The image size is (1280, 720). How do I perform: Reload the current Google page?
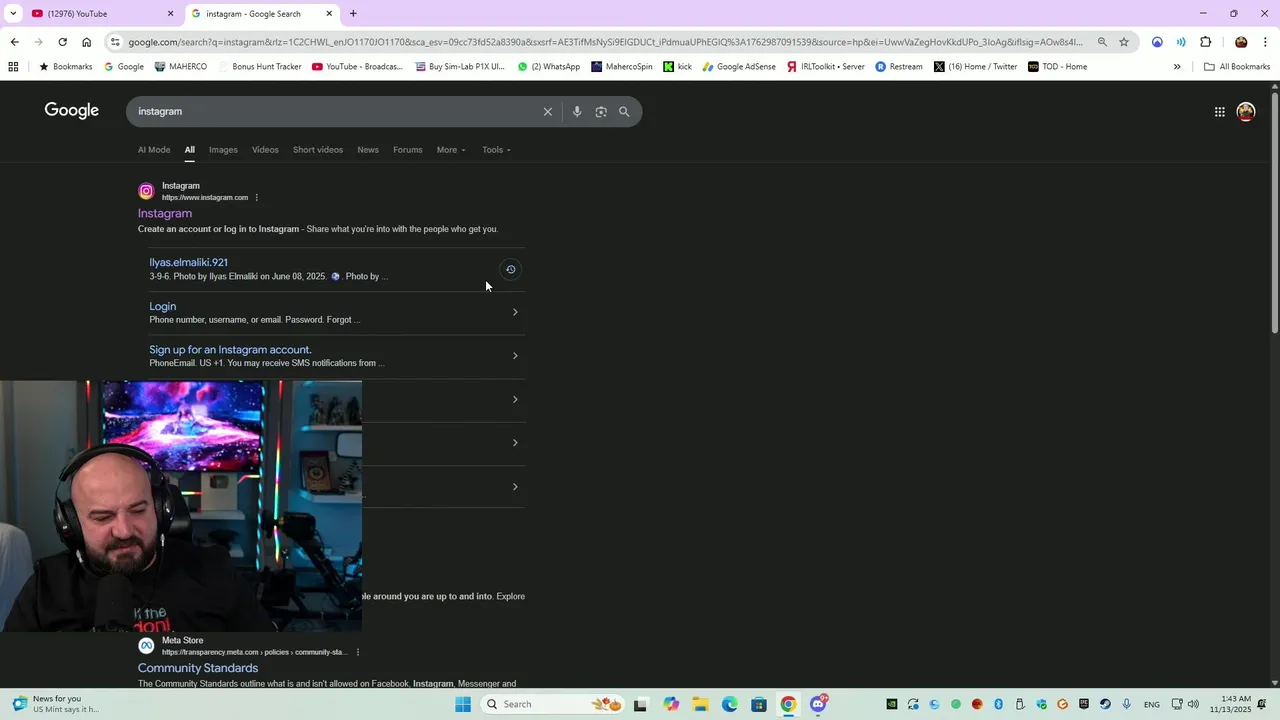(x=62, y=42)
